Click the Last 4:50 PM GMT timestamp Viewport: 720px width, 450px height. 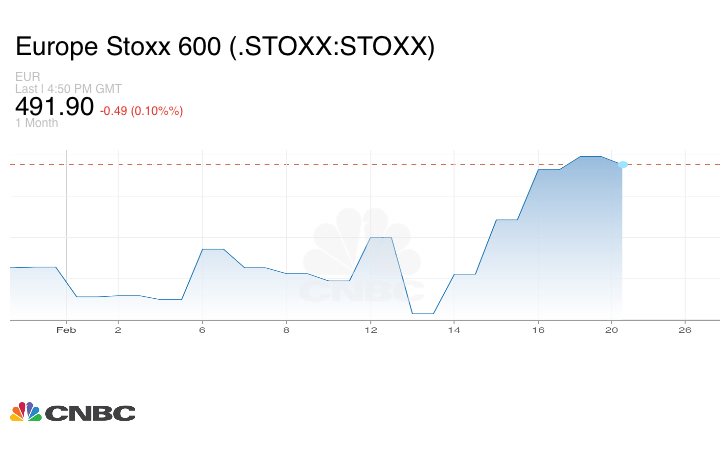(68, 90)
